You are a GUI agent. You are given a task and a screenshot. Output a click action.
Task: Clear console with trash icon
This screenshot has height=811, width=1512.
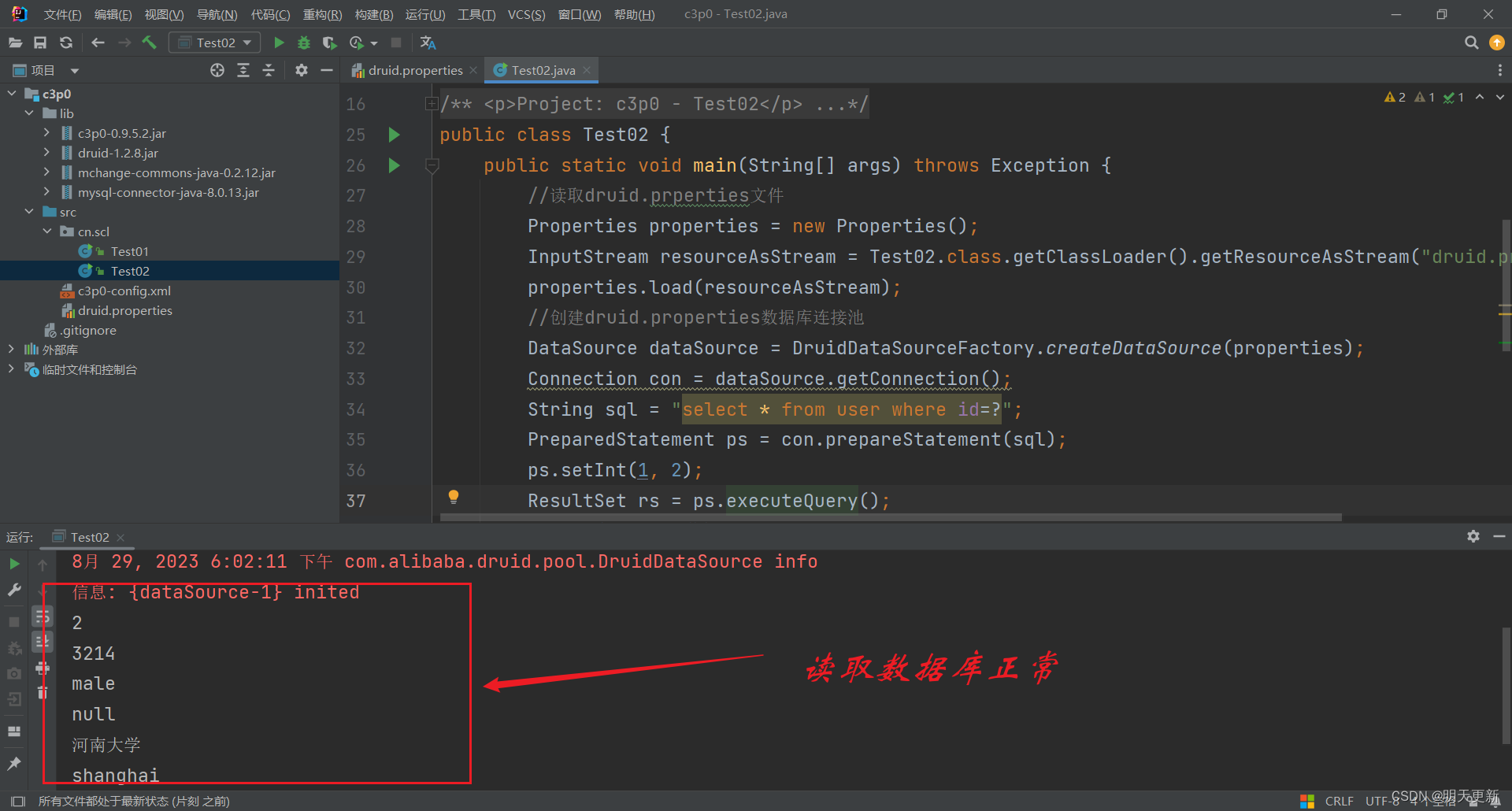point(43,693)
